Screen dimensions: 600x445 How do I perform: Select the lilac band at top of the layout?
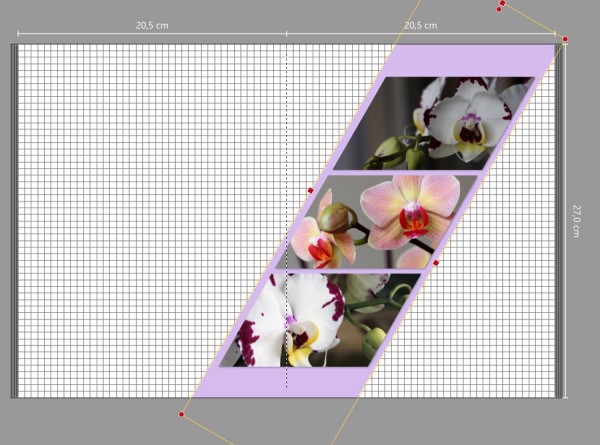(470, 60)
